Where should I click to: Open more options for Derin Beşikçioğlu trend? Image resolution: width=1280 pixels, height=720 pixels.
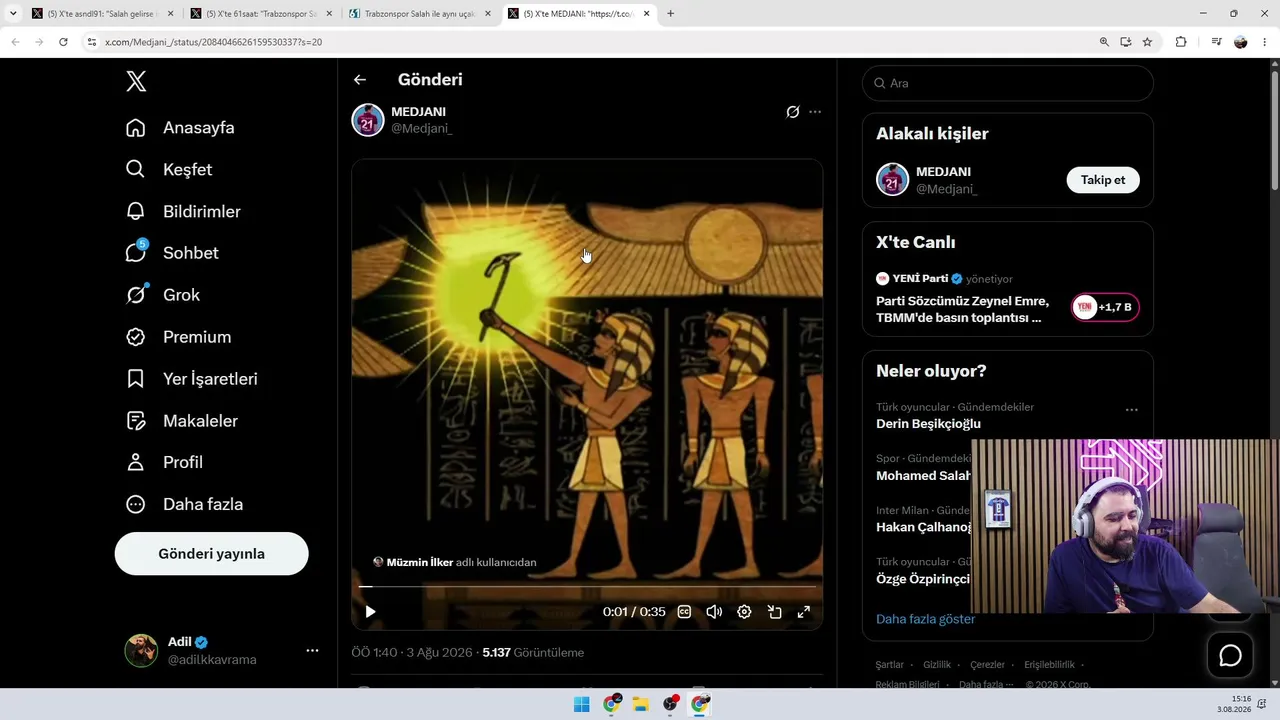coord(1132,410)
